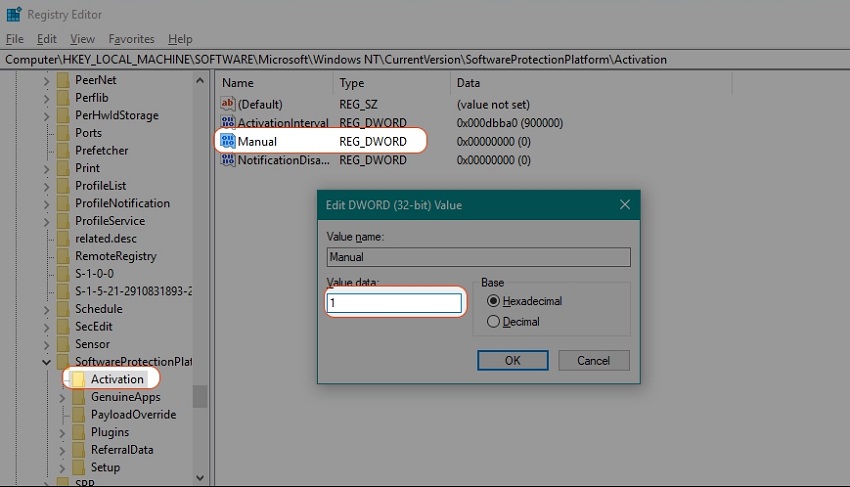The height and width of the screenshot is (487, 850).
Task: Expand the Schedule key
Action: click(x=46, y=310)
